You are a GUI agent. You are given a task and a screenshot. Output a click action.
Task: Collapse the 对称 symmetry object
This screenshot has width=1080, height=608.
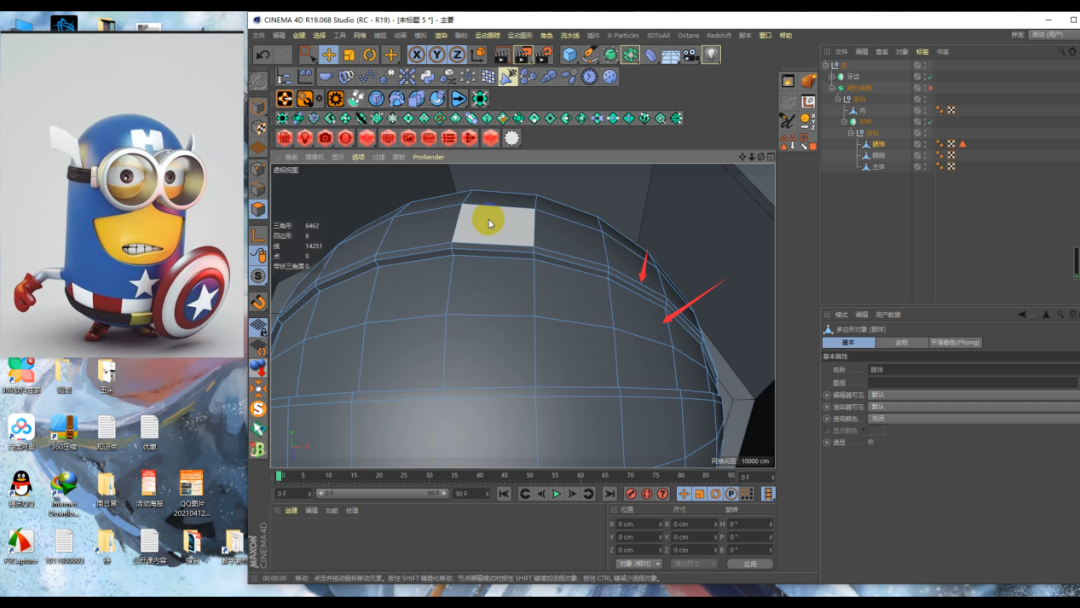844,122
